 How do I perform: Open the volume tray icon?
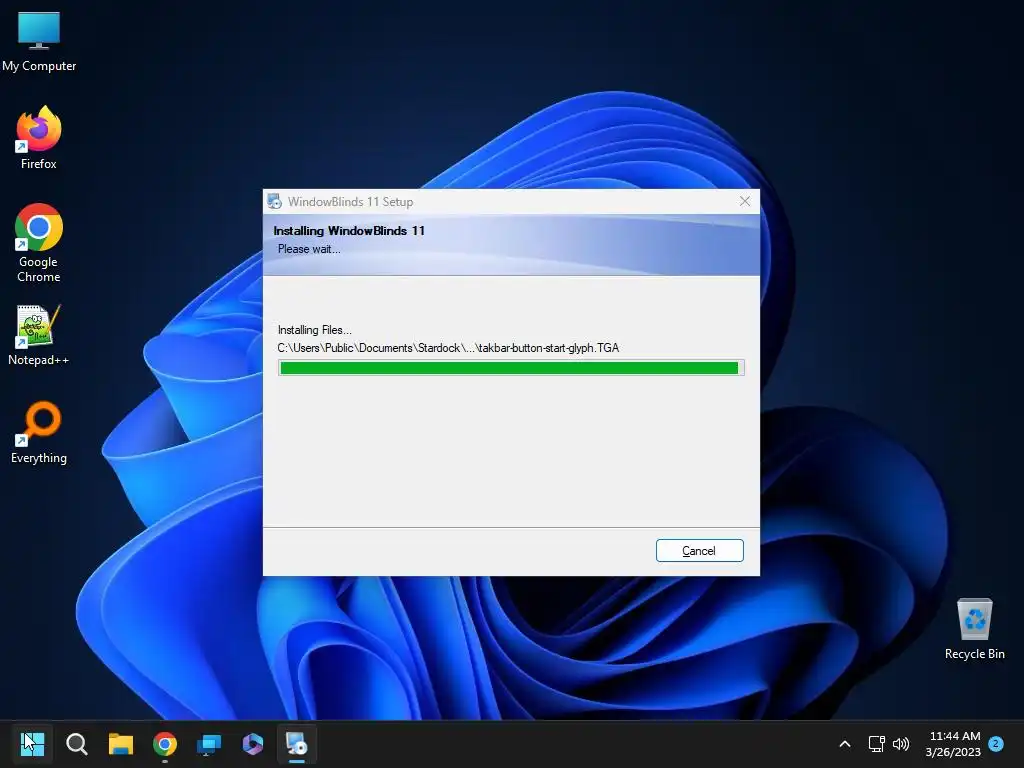(901, 744)
